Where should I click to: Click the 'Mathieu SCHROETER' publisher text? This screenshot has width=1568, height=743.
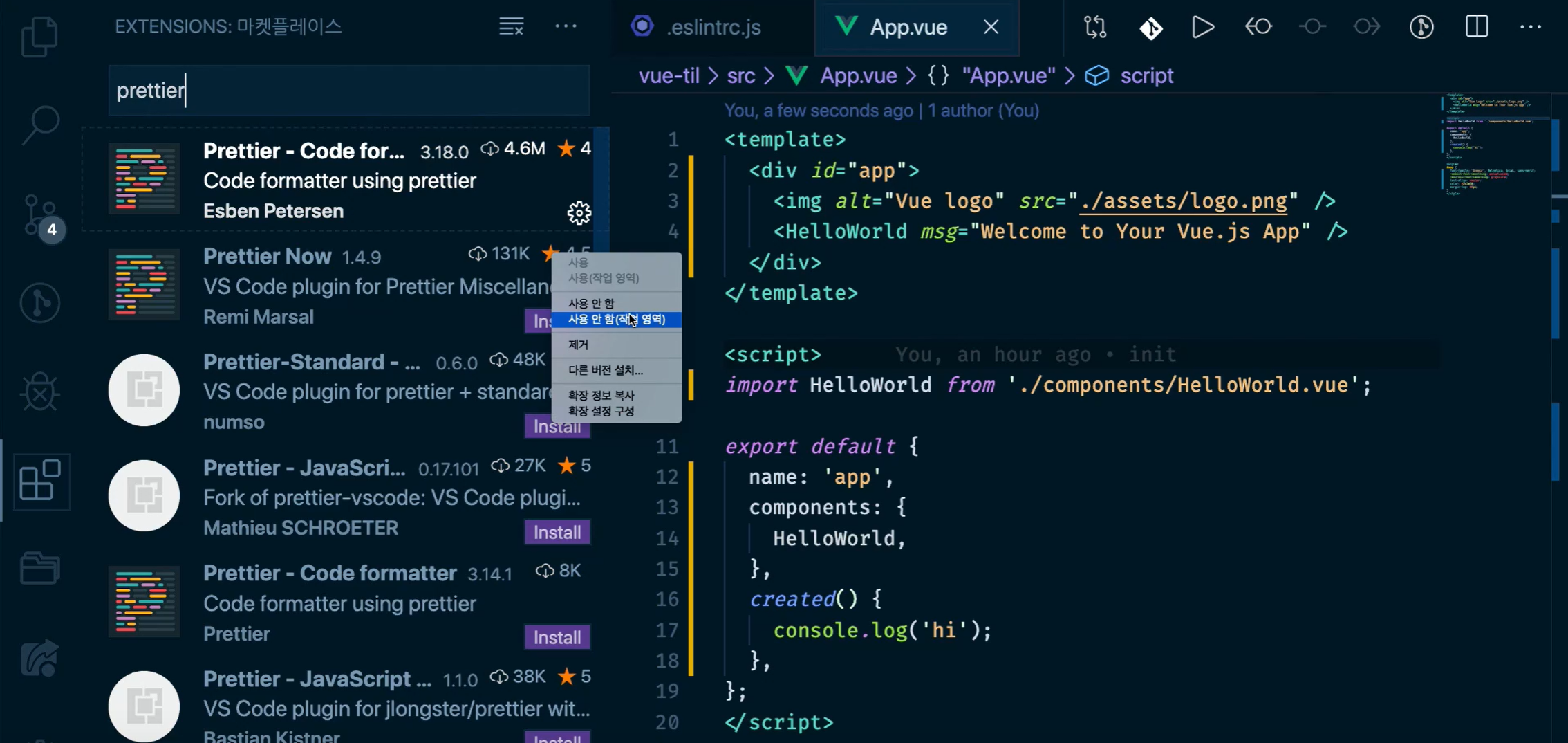point(301,528)
